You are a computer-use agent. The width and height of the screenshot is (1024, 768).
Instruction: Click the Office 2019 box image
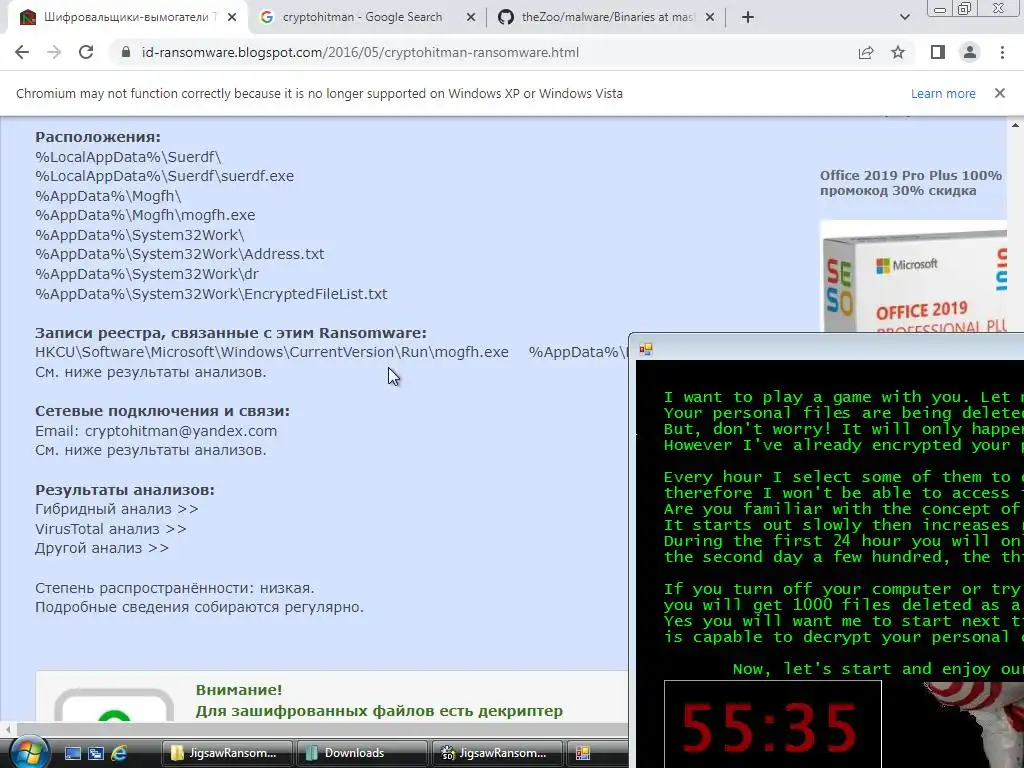coord(914,276)
